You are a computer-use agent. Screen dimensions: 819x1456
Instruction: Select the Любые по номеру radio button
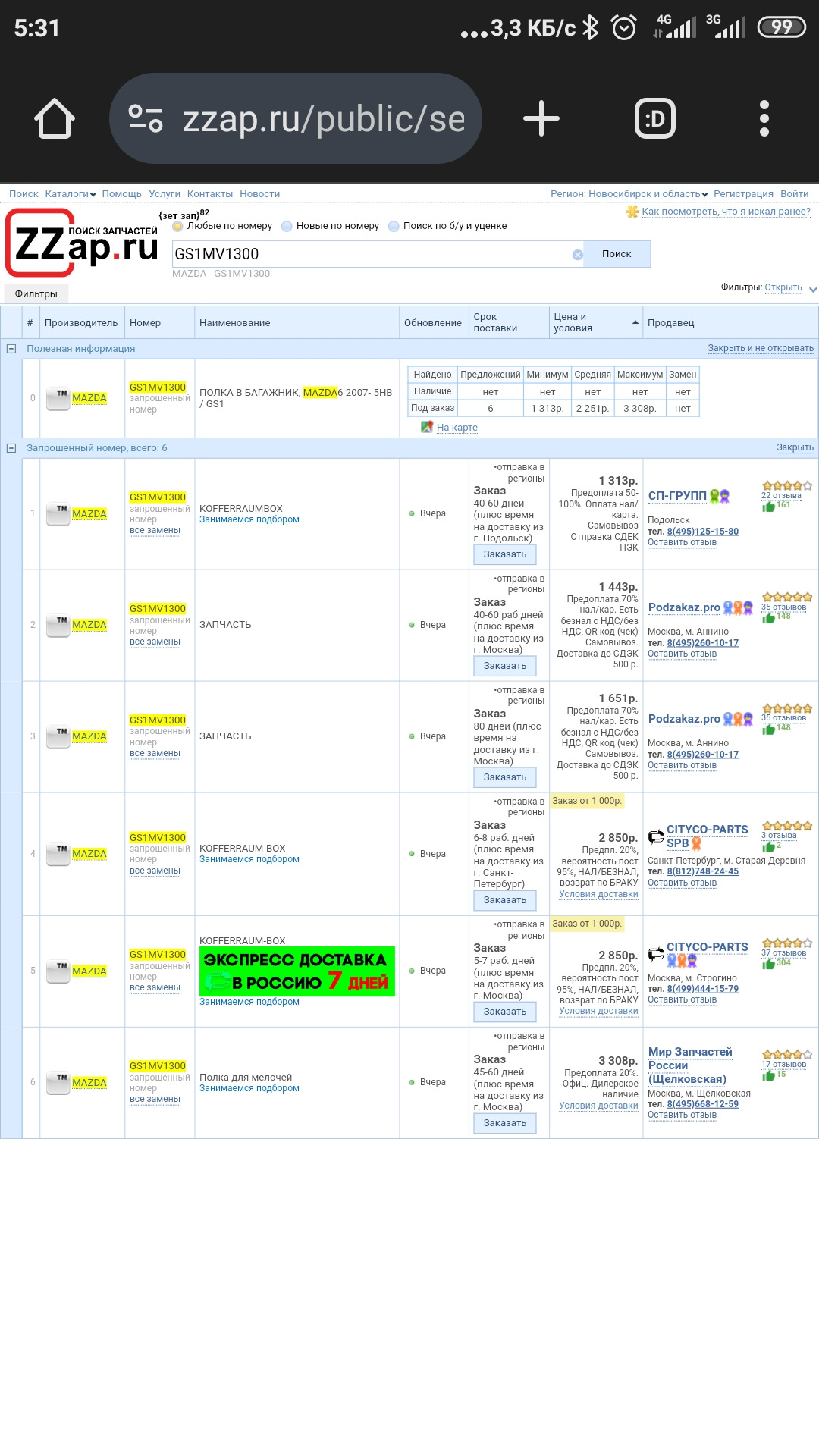pyautogui.click(x=178, y=226)
